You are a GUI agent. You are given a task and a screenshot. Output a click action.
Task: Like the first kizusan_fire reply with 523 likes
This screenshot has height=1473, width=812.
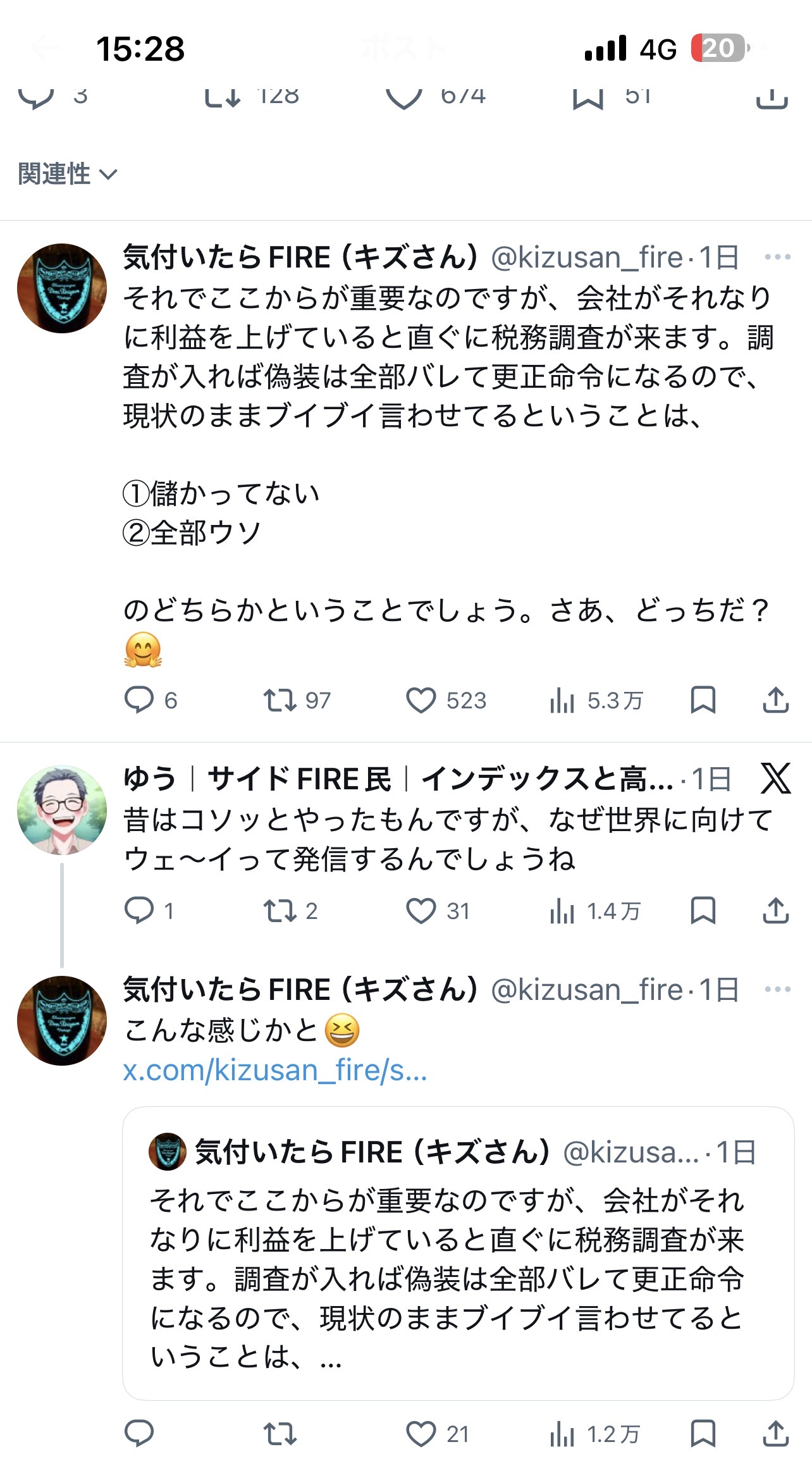(x=421, y=701)
